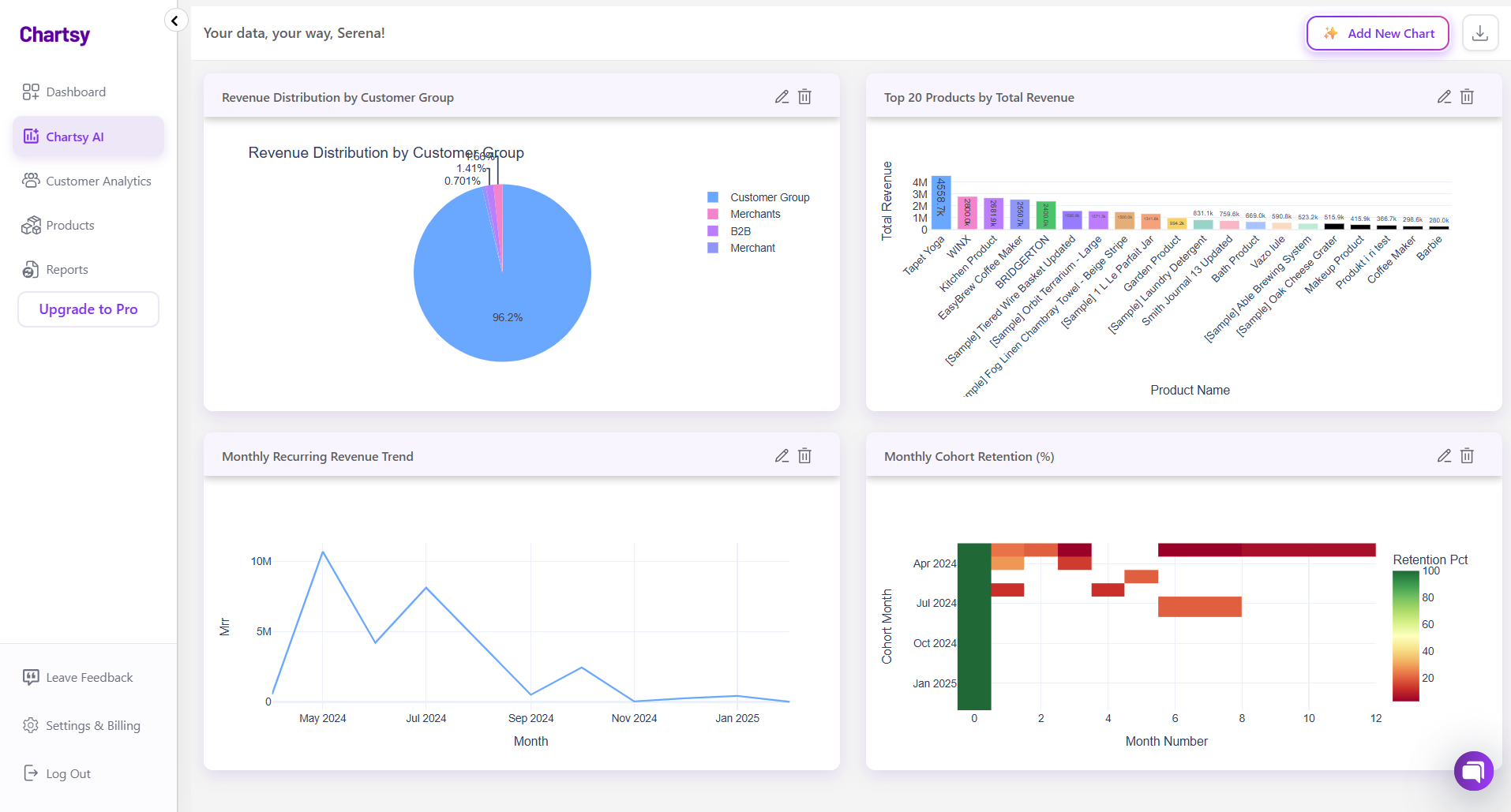1511x812 pixels.
Task: Click the Upgrade to Pro button
Action: (x=88, y=309)
